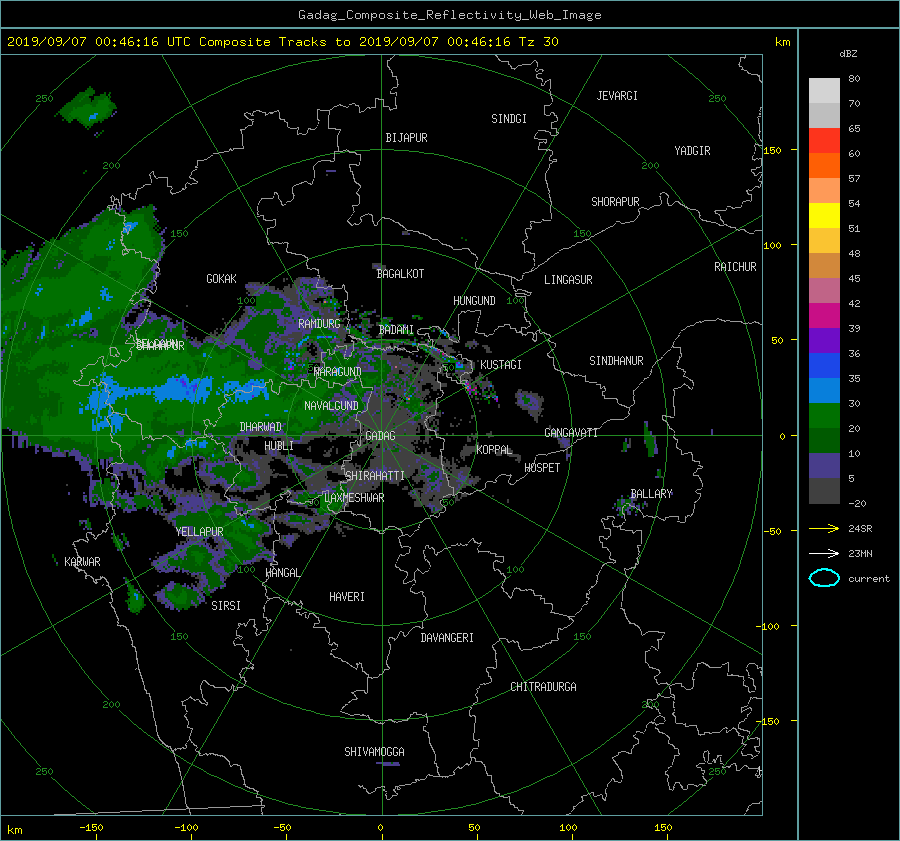Pick the bright green 30 dBZ swatch
This screenshot has width=900, height=841.
[x=824, y=416]
